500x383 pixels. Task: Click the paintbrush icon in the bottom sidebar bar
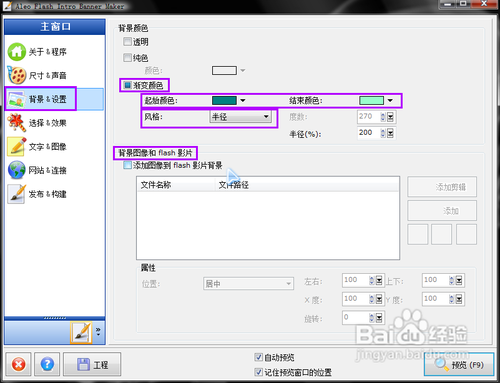tap(81, 332)
